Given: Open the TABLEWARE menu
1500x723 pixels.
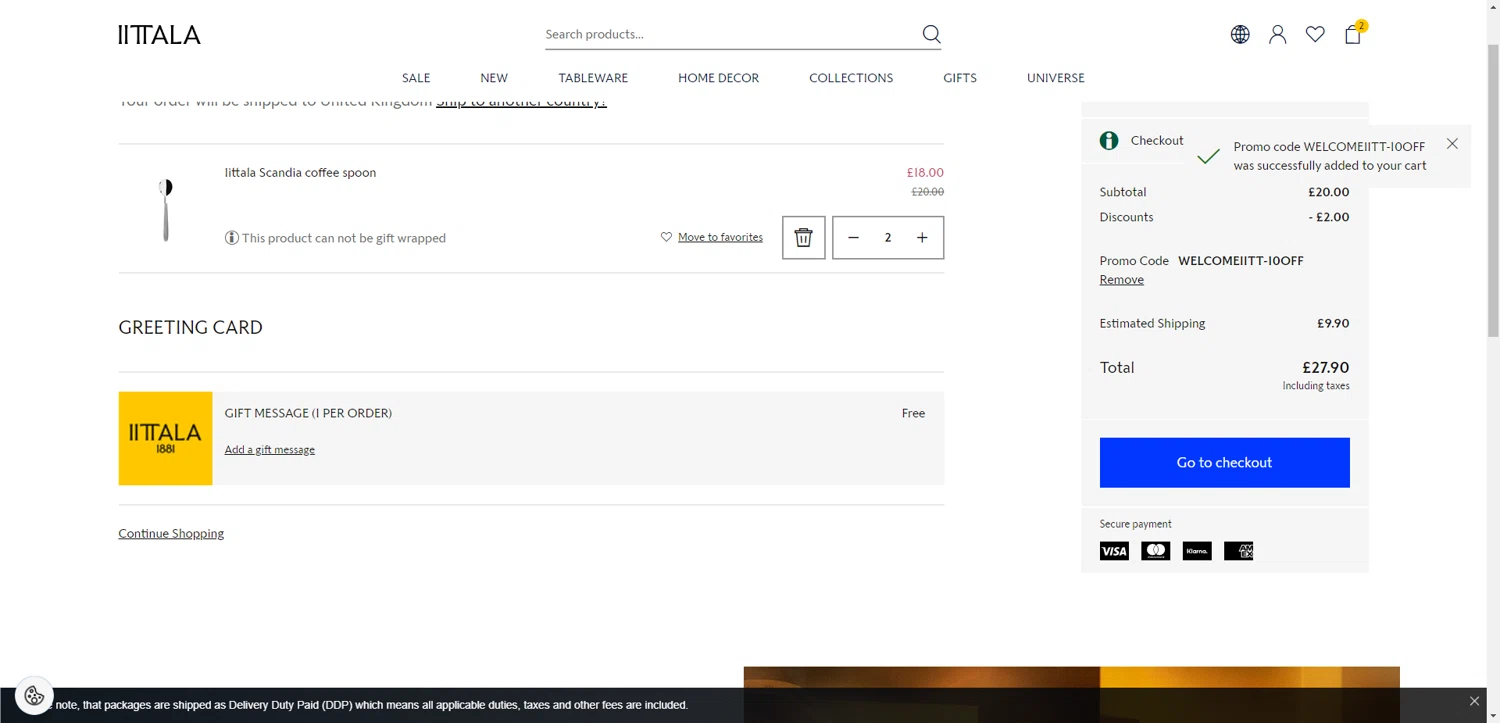Looking at the screenshot, I should point(593,78).
